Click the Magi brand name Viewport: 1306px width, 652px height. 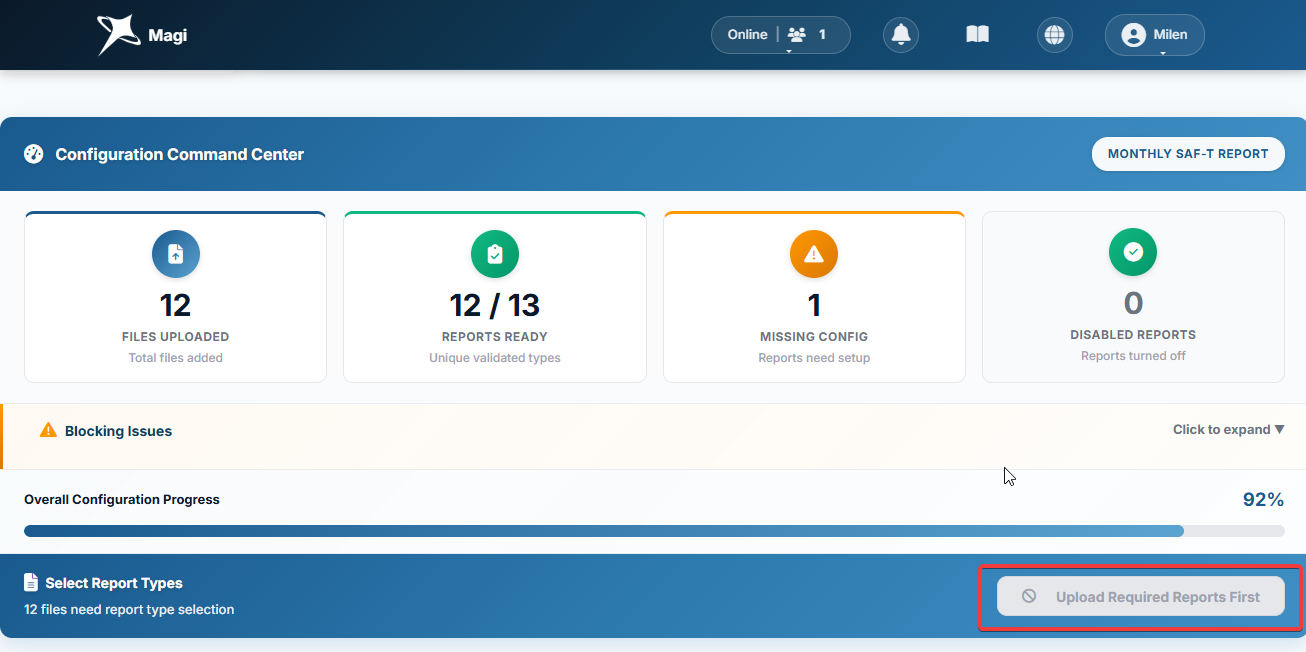click(x=168, y=36)
